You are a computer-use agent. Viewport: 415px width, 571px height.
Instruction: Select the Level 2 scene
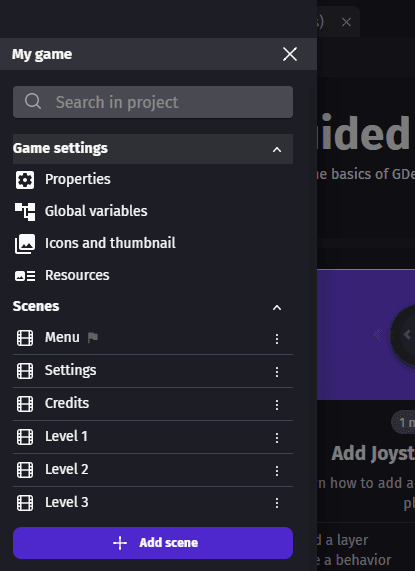point(153,470)
